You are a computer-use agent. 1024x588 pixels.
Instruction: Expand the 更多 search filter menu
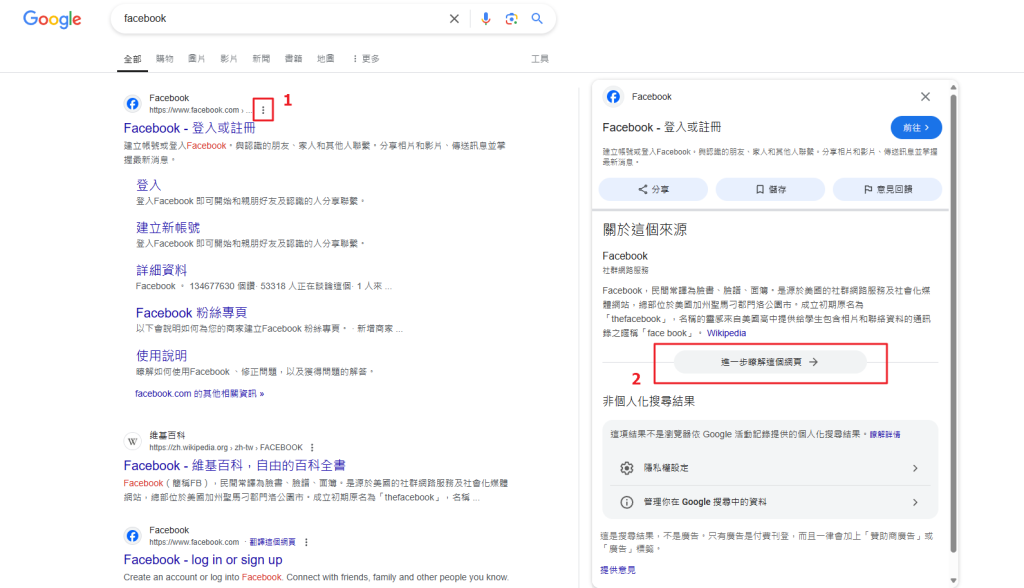tap(366, 59)
